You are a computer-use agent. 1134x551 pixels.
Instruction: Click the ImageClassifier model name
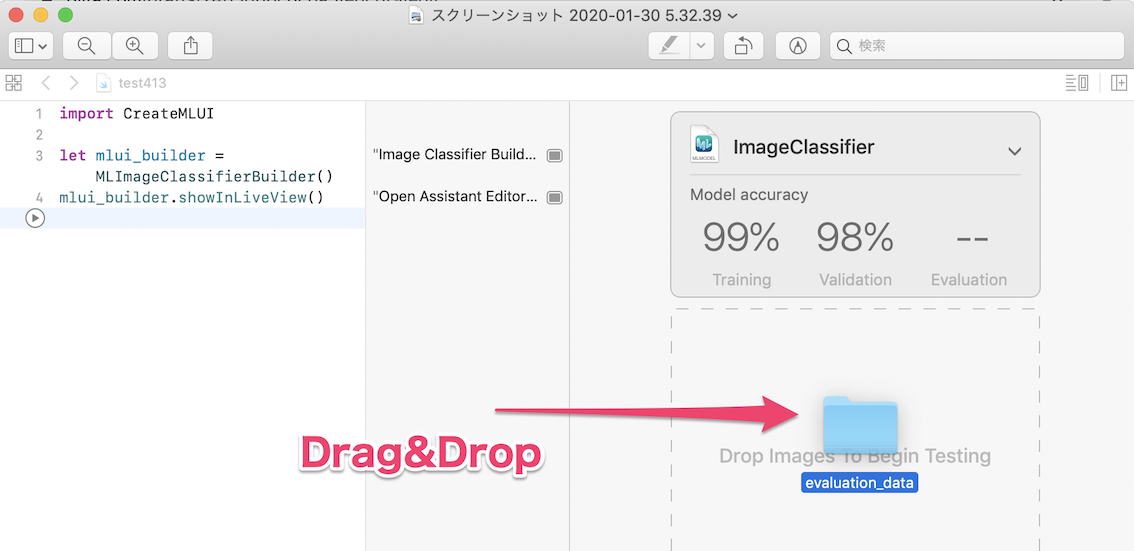[x=803, y=147]
